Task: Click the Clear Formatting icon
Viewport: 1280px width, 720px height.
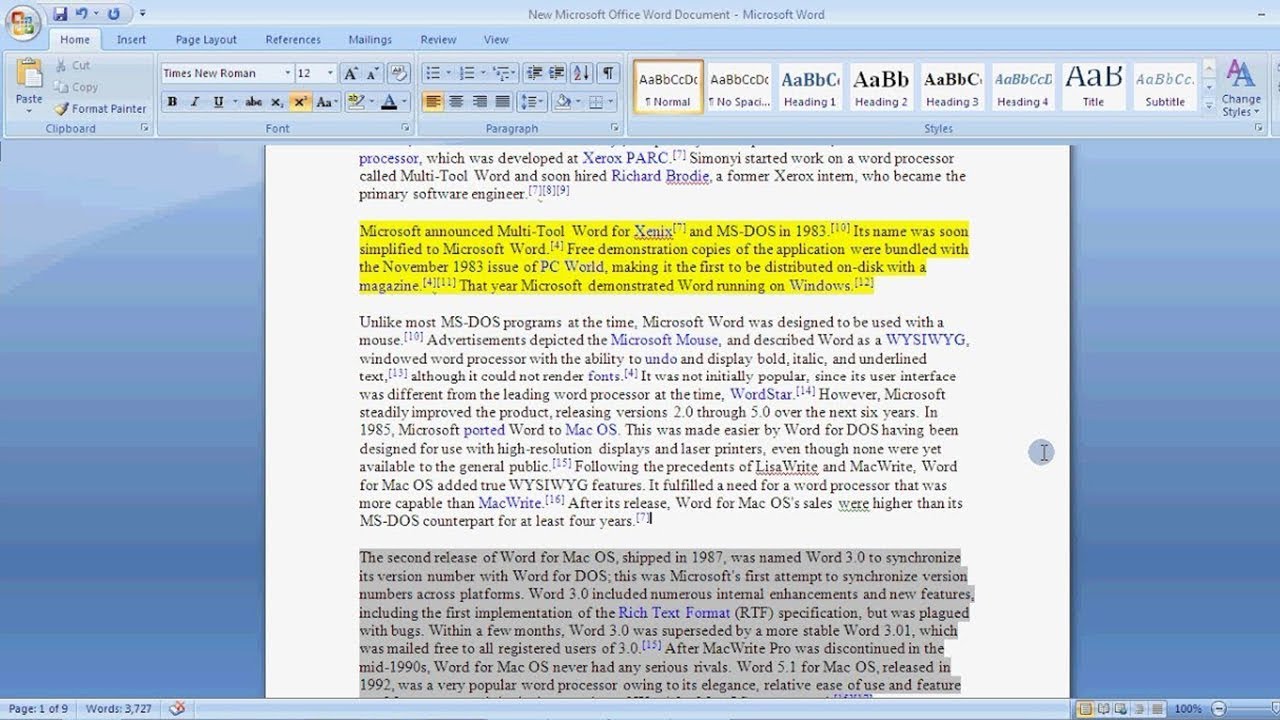Action: click(x=399, y=73)
